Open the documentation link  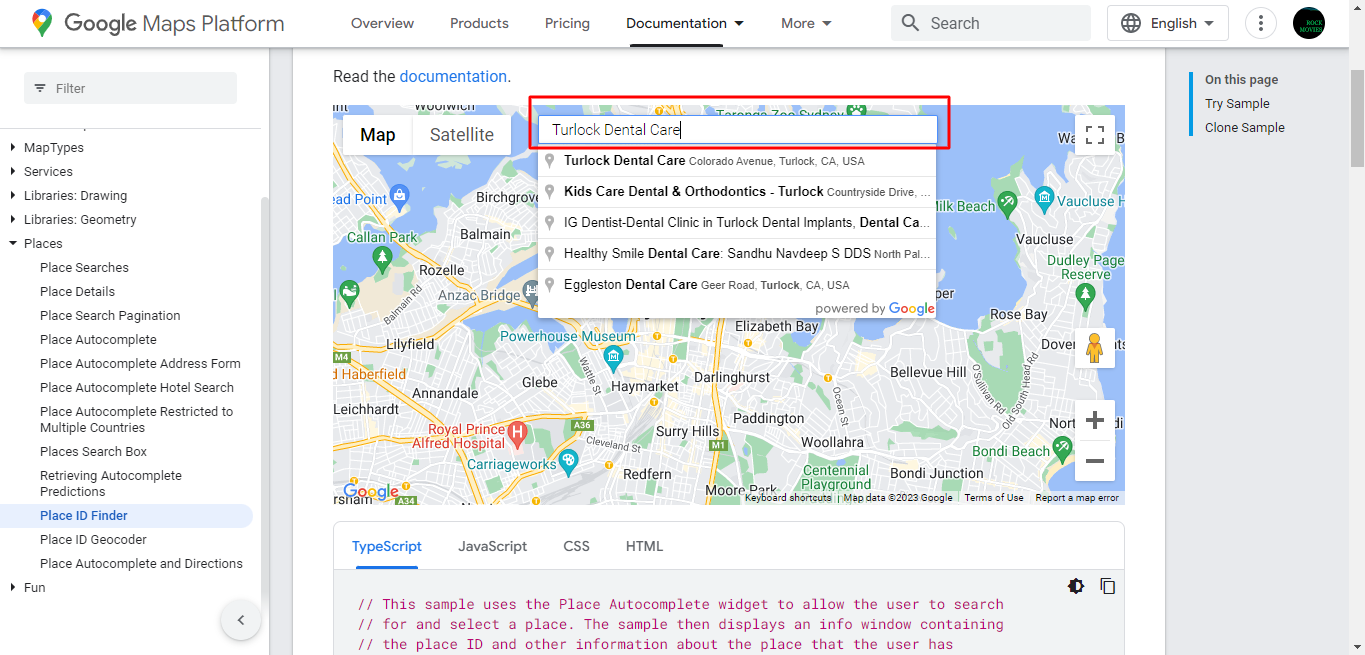[453, 76]
